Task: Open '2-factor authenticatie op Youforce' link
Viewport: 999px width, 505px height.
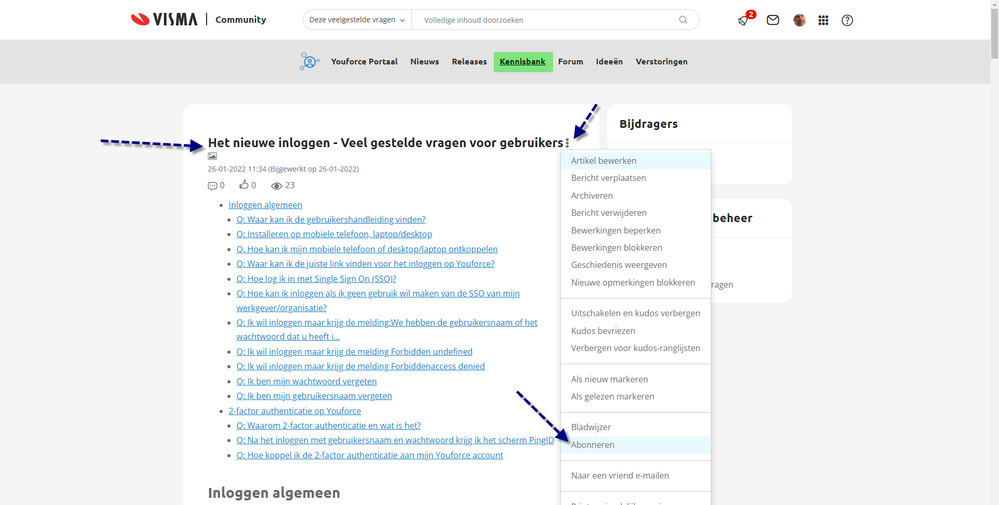Action: (295, 411)
